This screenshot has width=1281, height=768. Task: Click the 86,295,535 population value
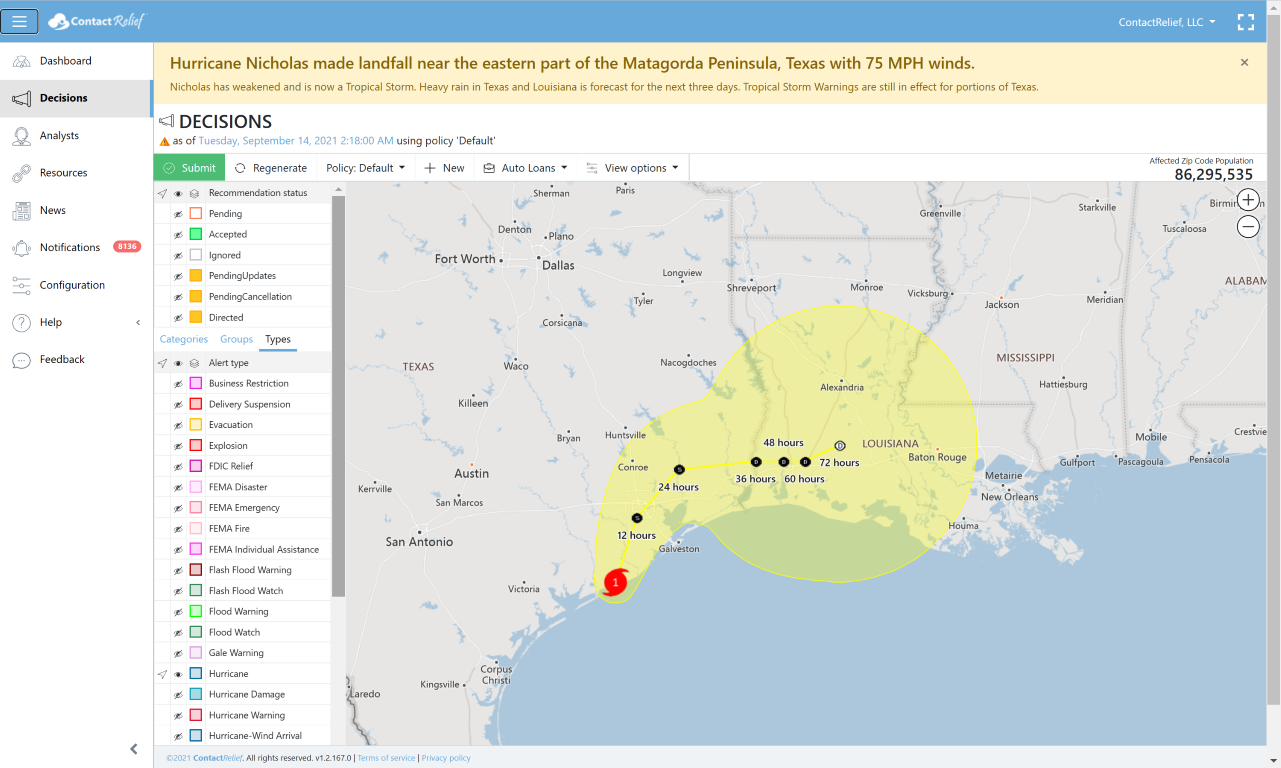pos(1213,174)
